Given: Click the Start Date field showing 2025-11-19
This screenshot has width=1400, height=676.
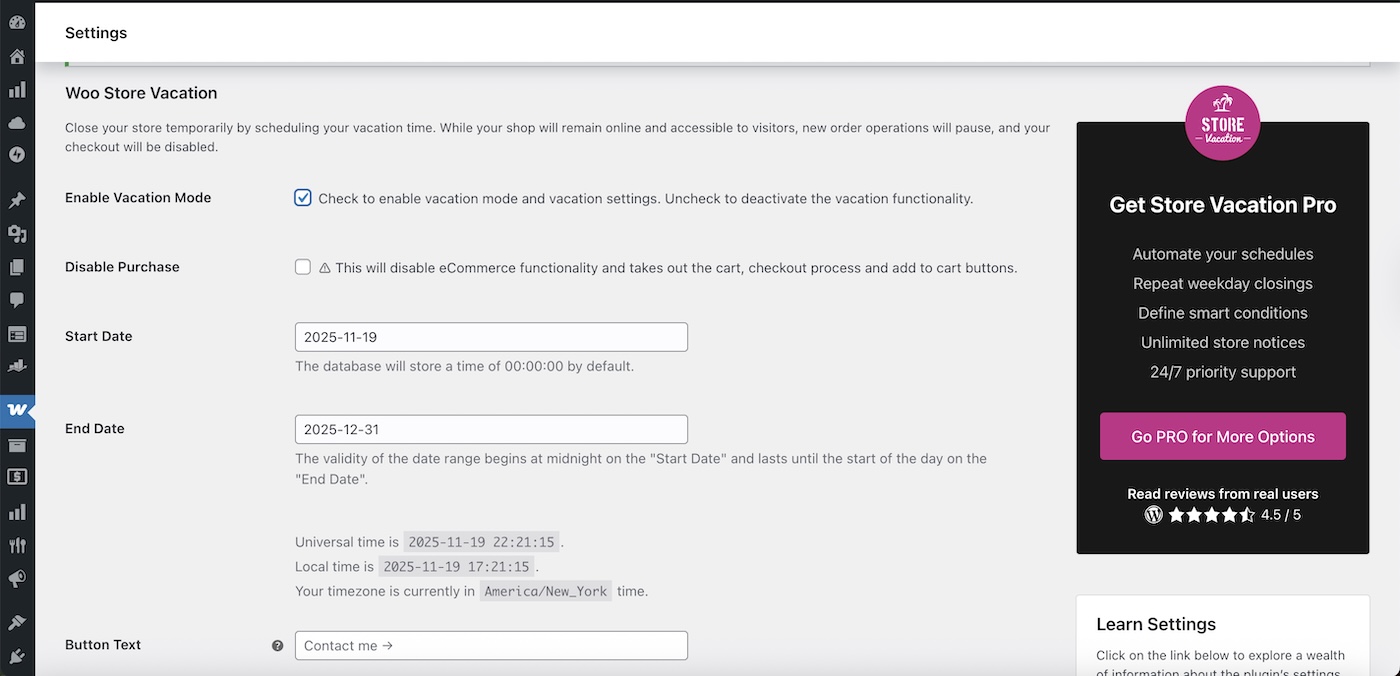Looking at the screenshot, I should click(490, 336).
